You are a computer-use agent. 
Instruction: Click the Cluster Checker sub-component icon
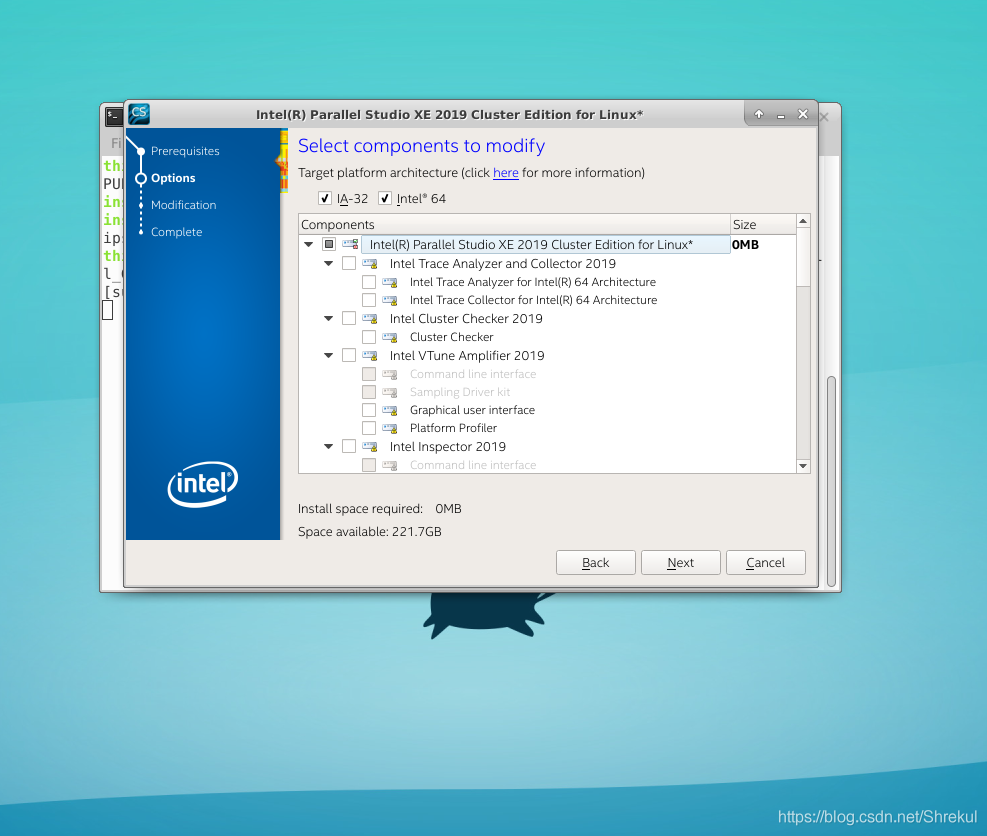390,337
